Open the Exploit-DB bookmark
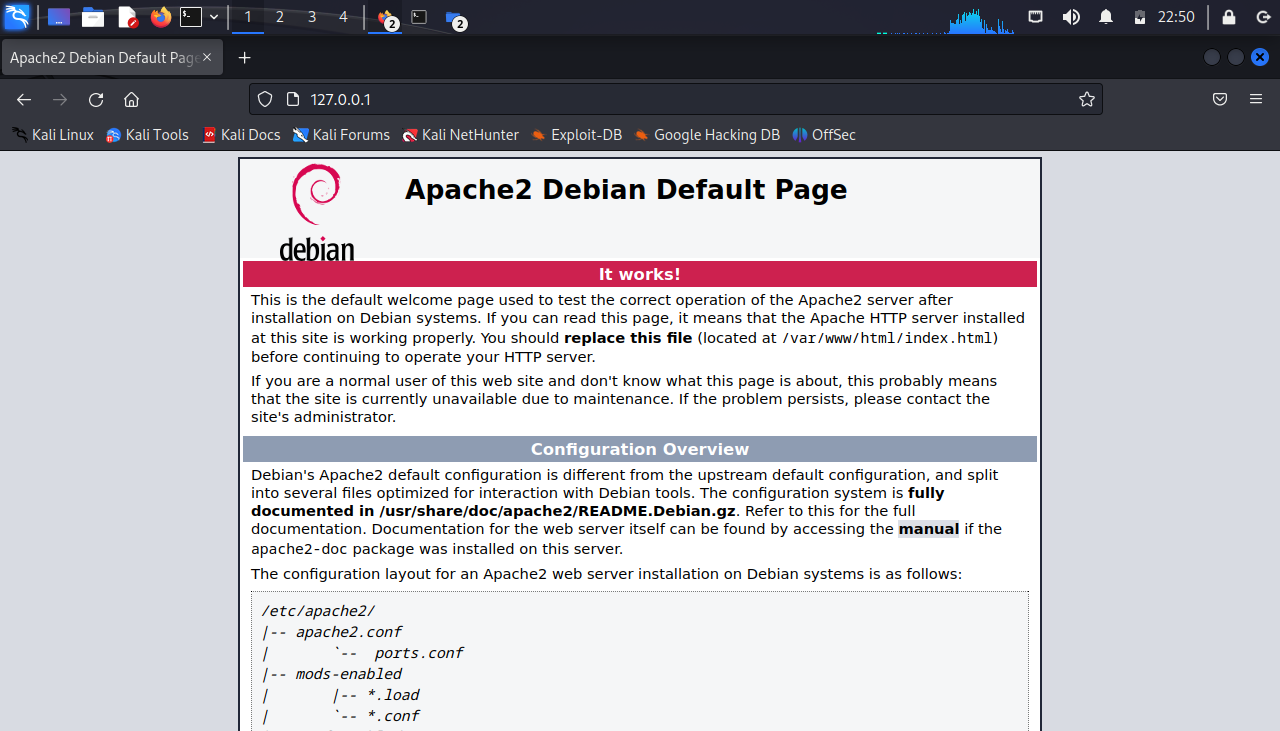Viewport: 1280px width, 731px height. (x=576, y=135)
